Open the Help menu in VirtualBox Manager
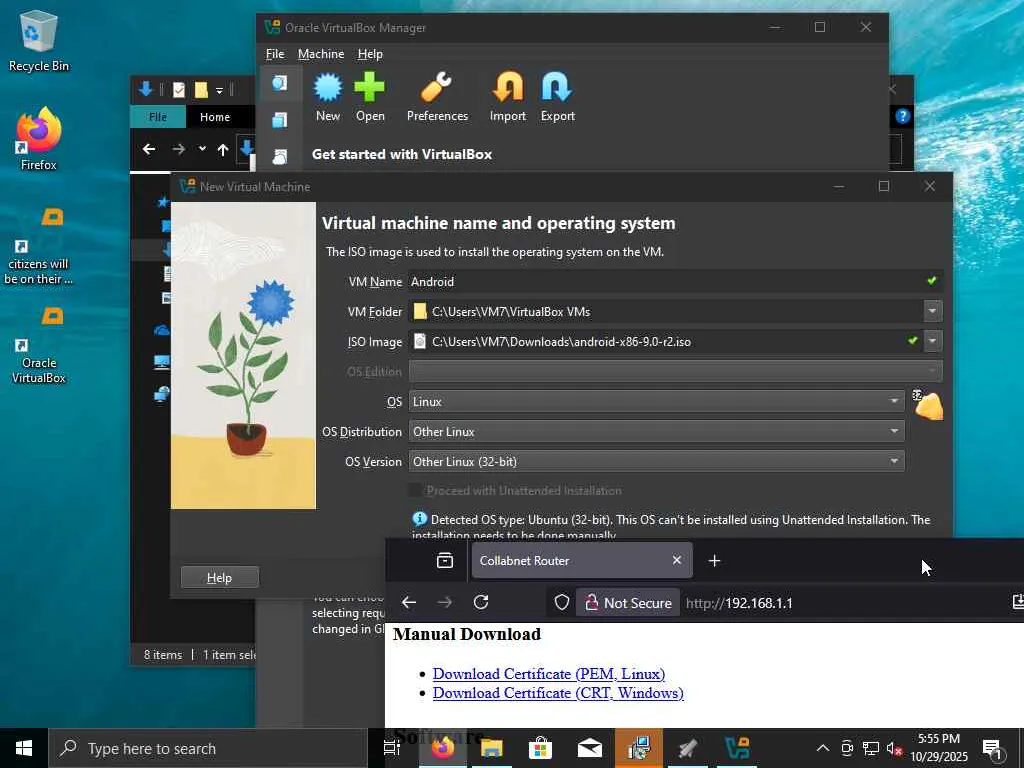 point(370,54)
